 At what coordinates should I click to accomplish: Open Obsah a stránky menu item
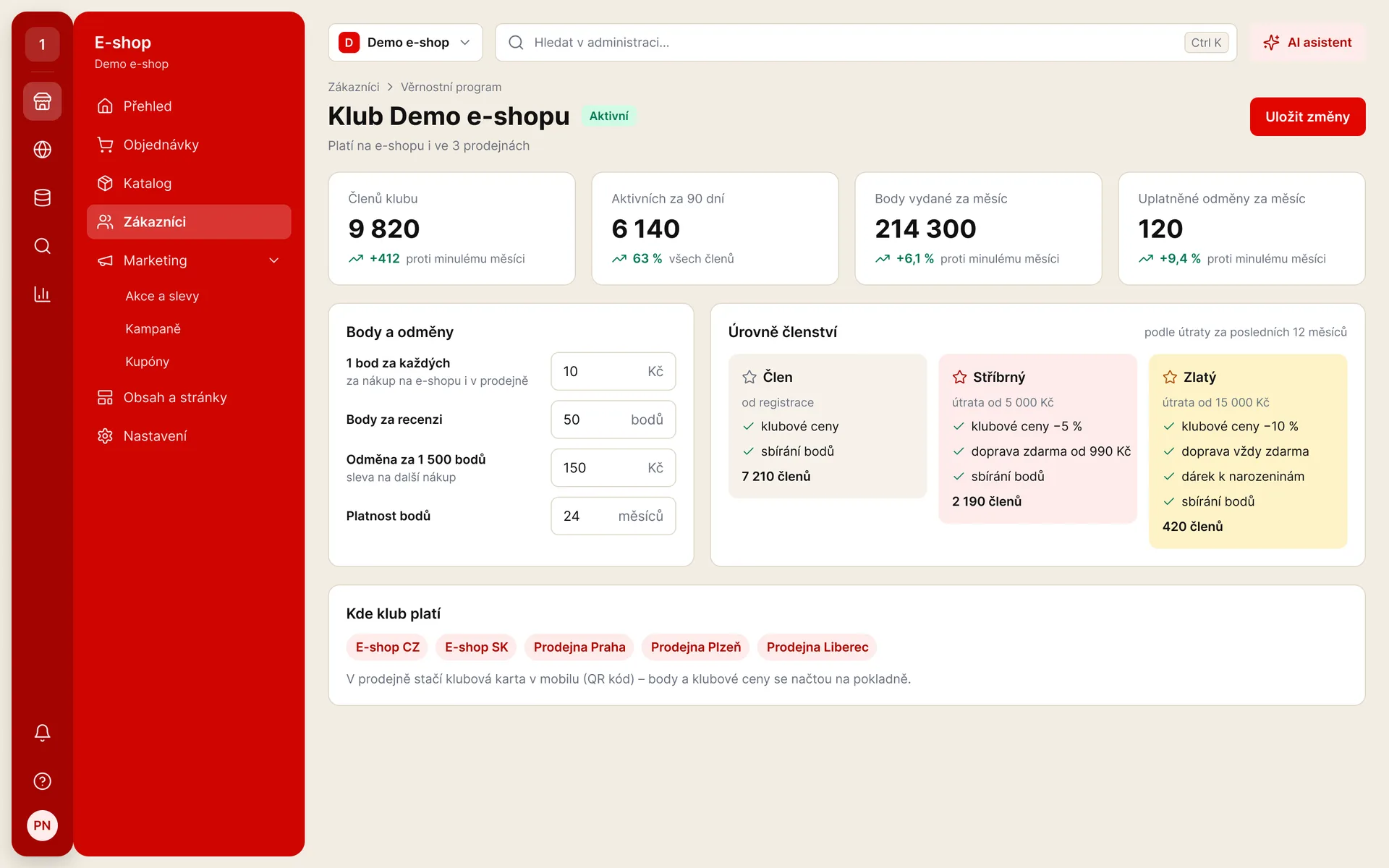(189, 398)
